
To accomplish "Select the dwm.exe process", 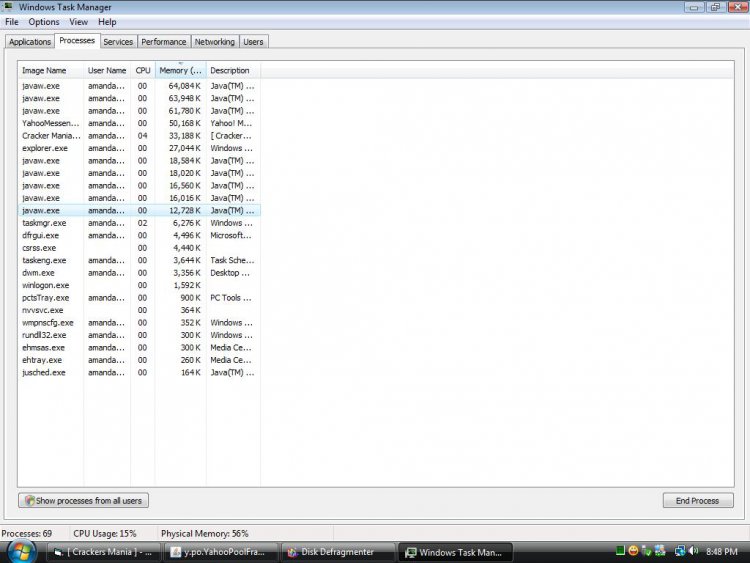I will (x=139, y=273).
